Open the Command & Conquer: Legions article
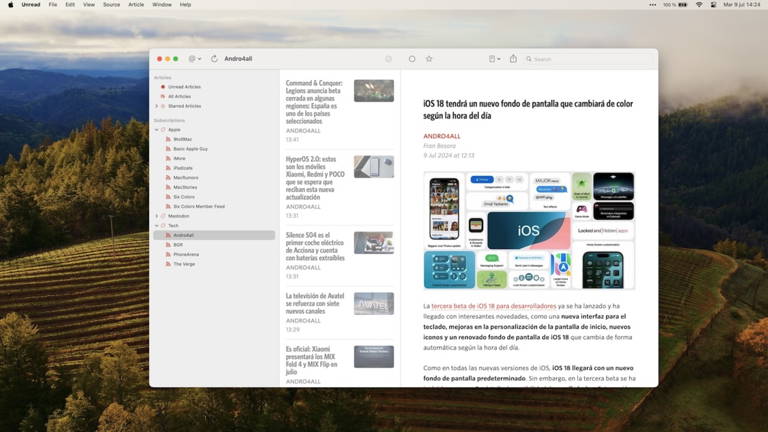The image size is (768, 432). pyautogui.click(x=339, y=111)
